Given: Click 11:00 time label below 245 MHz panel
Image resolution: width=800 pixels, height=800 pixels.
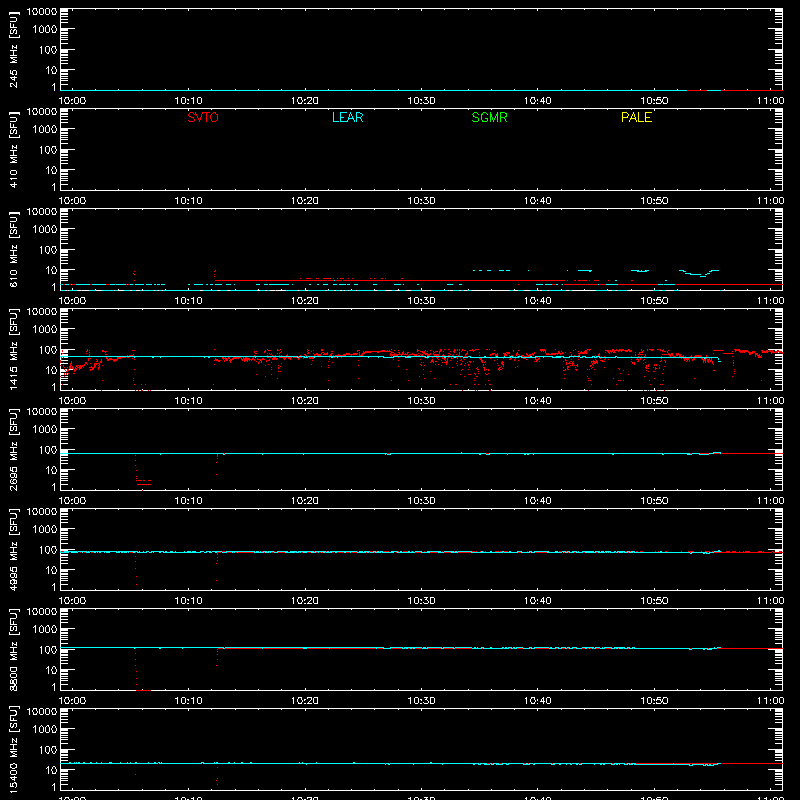Looking at the screenshot, I should [x=770, y=101].
